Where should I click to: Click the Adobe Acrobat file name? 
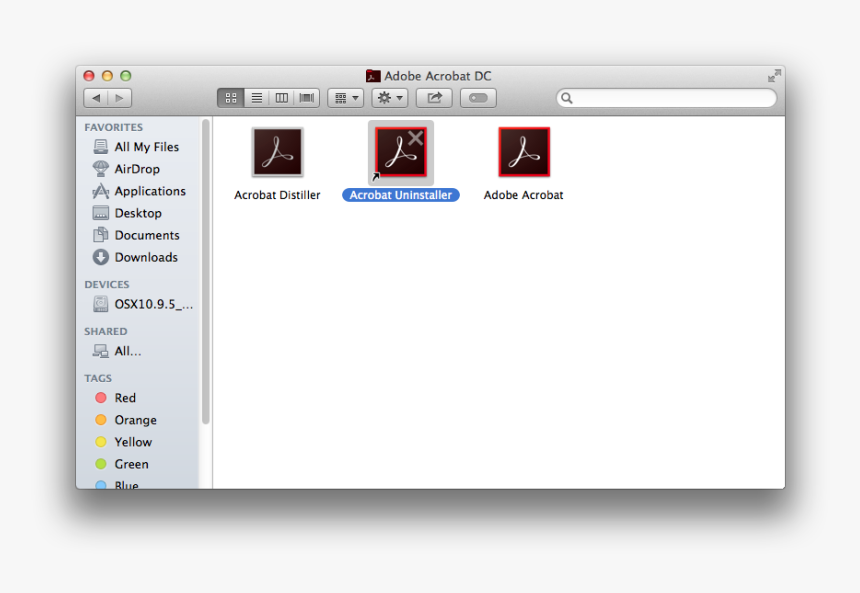tap(523, 195)
